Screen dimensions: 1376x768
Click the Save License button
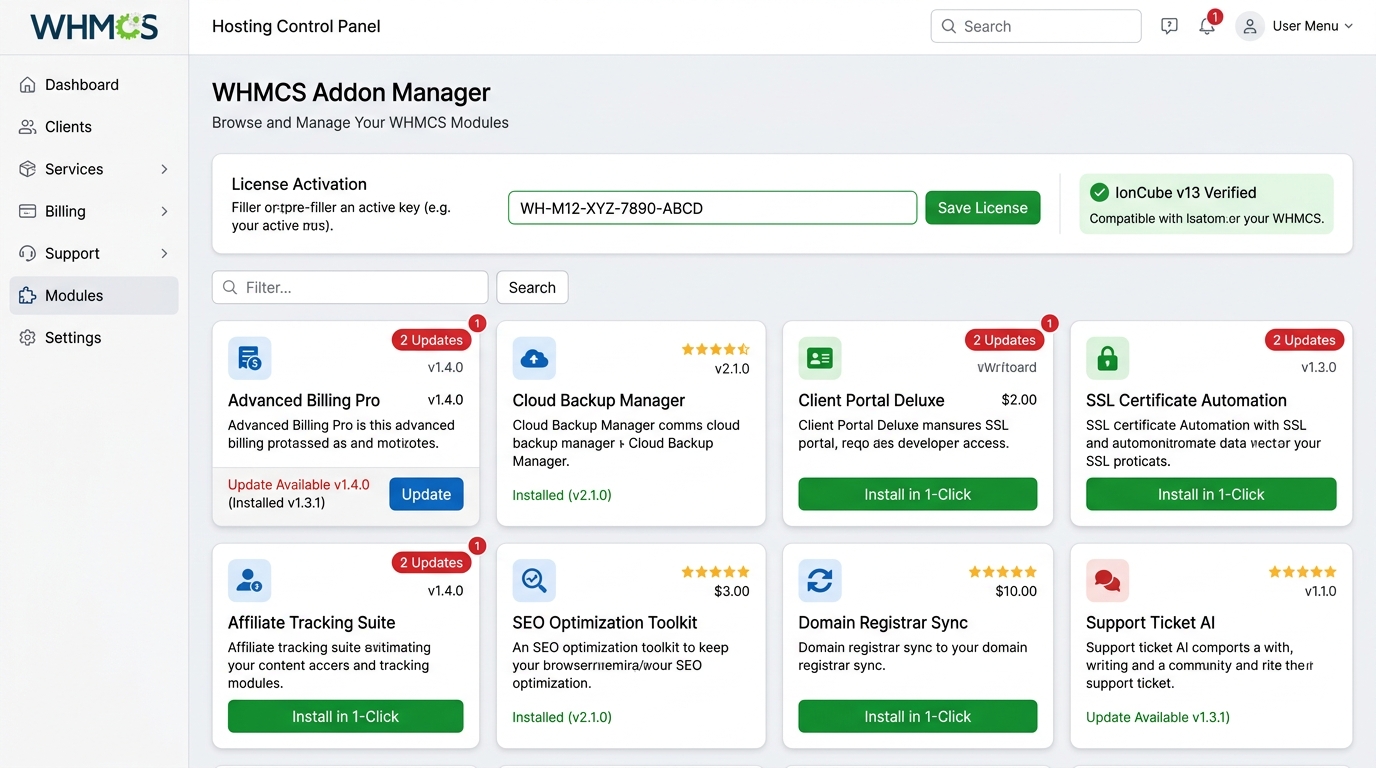coord(982,207)
